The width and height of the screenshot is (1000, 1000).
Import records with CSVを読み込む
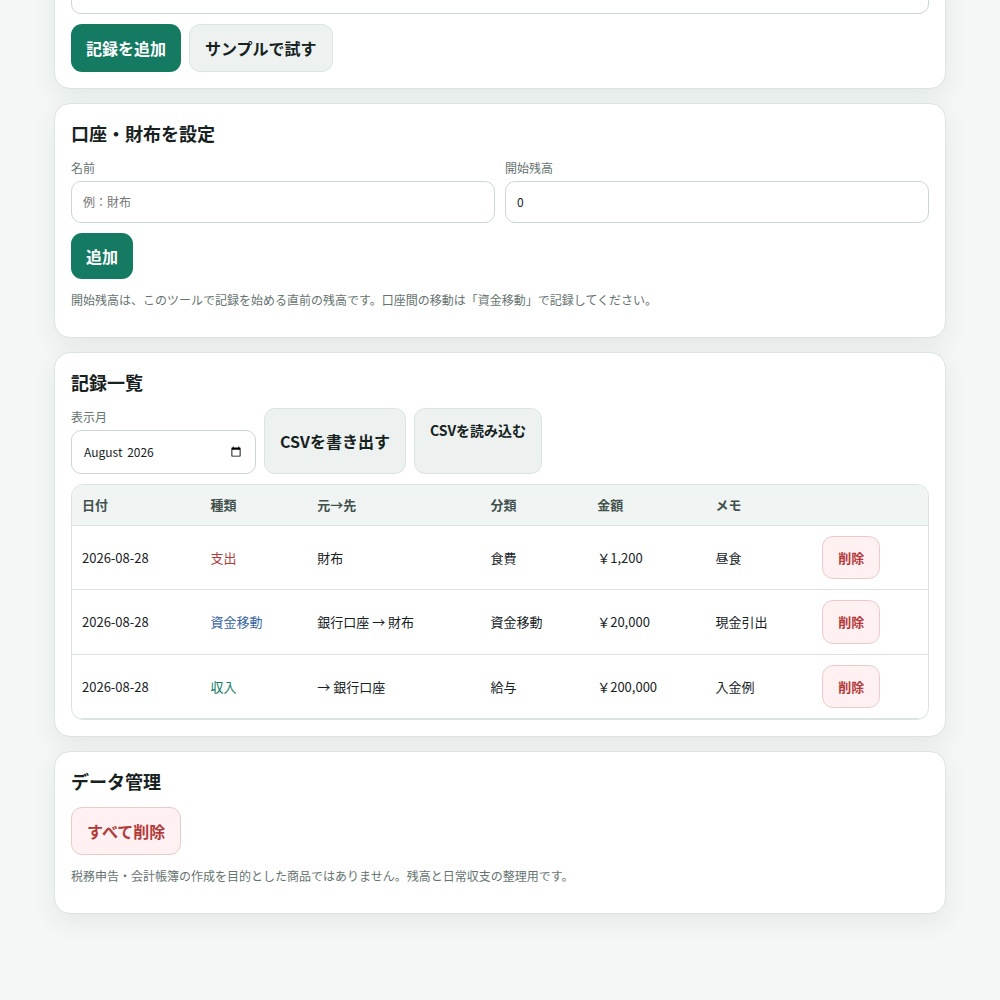pyautogui.click(x=478, y=441)
